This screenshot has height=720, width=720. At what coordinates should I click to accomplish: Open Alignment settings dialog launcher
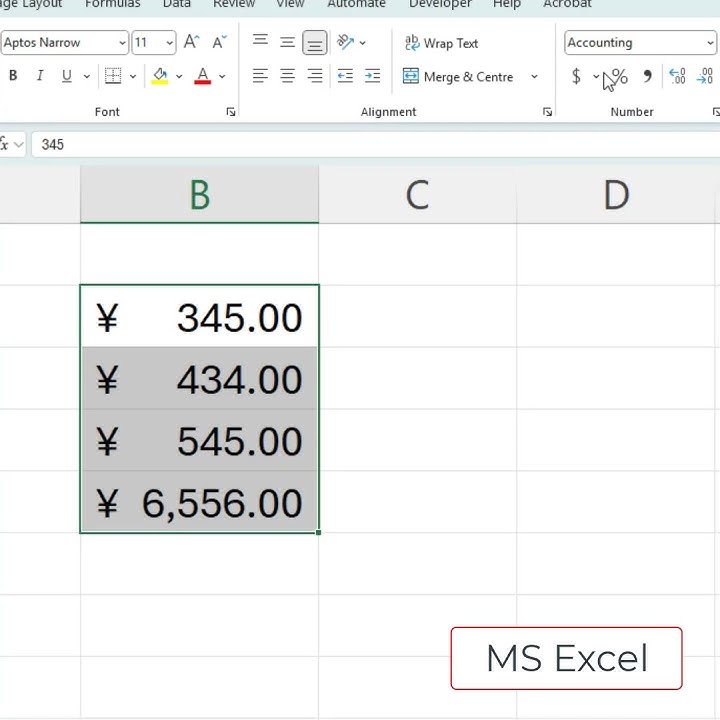[x=547, y=112]
